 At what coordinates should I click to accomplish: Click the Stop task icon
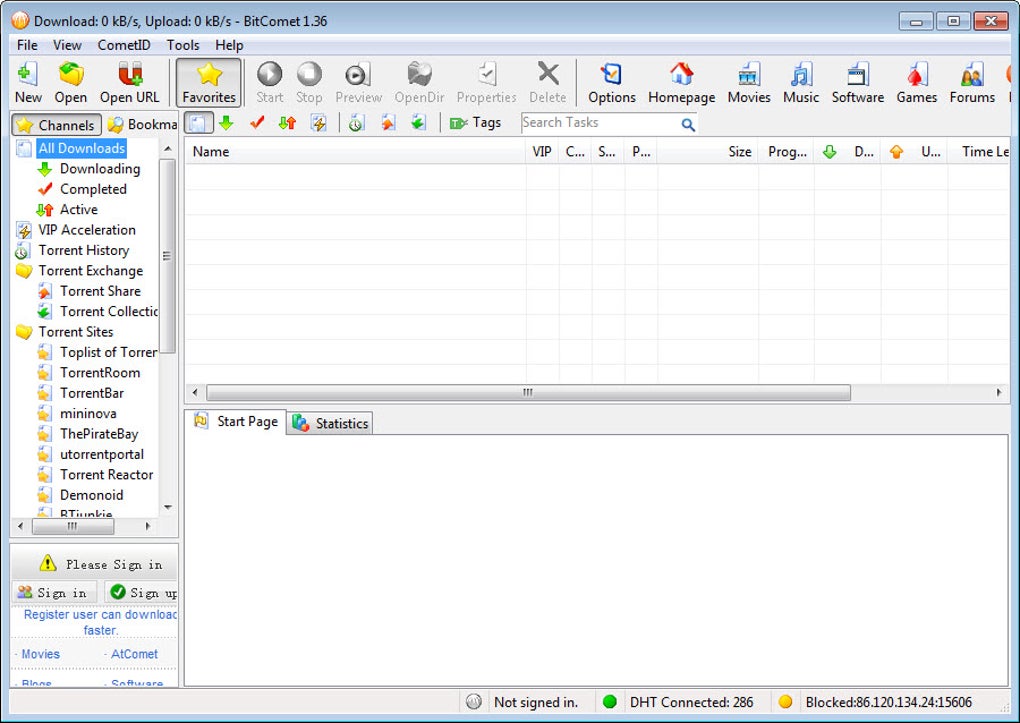[309, 83]
